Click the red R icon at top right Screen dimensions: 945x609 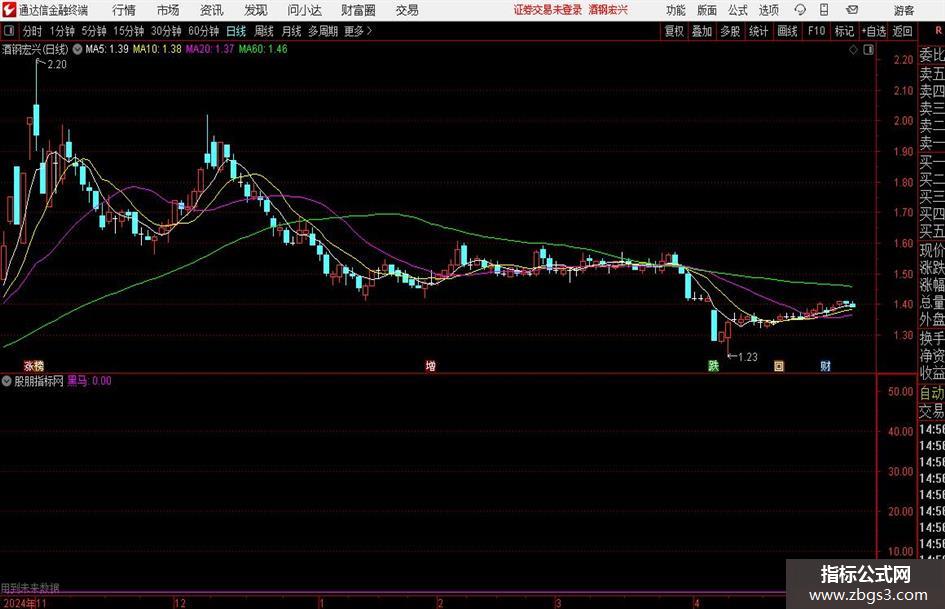point(938,30)
